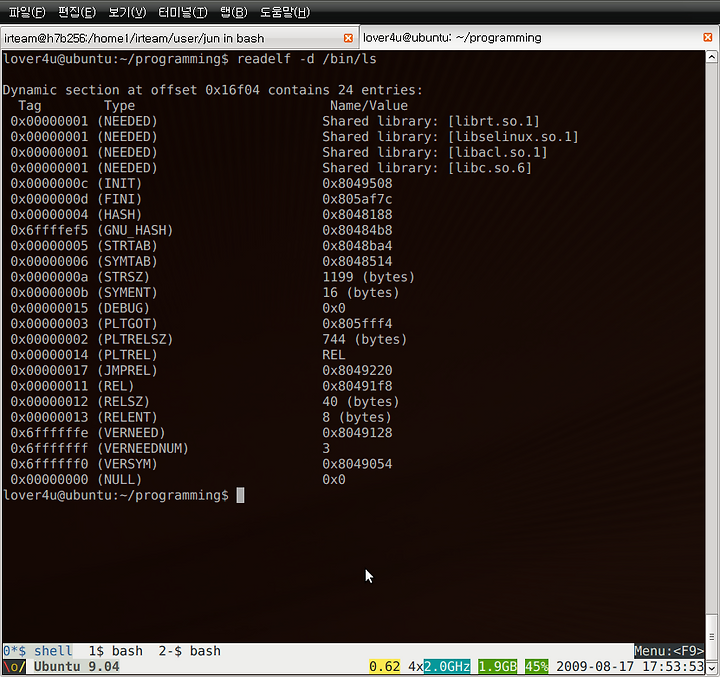Viewport: 720px width, 677px height.
Task: Click the (RELENT) type entry
Action: [x=127, y=418]
